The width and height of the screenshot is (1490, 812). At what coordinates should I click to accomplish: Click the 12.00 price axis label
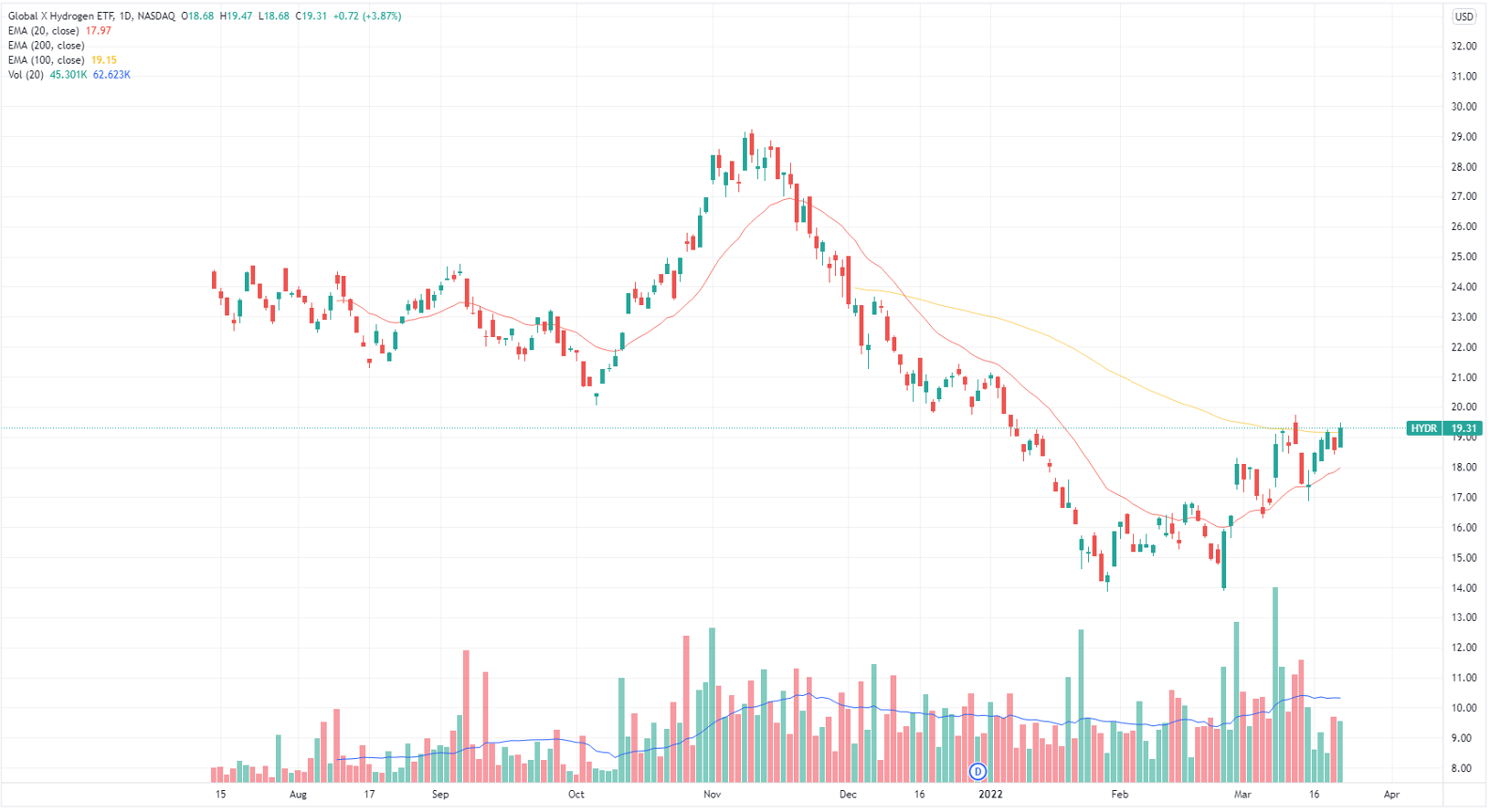(1464, 648)
